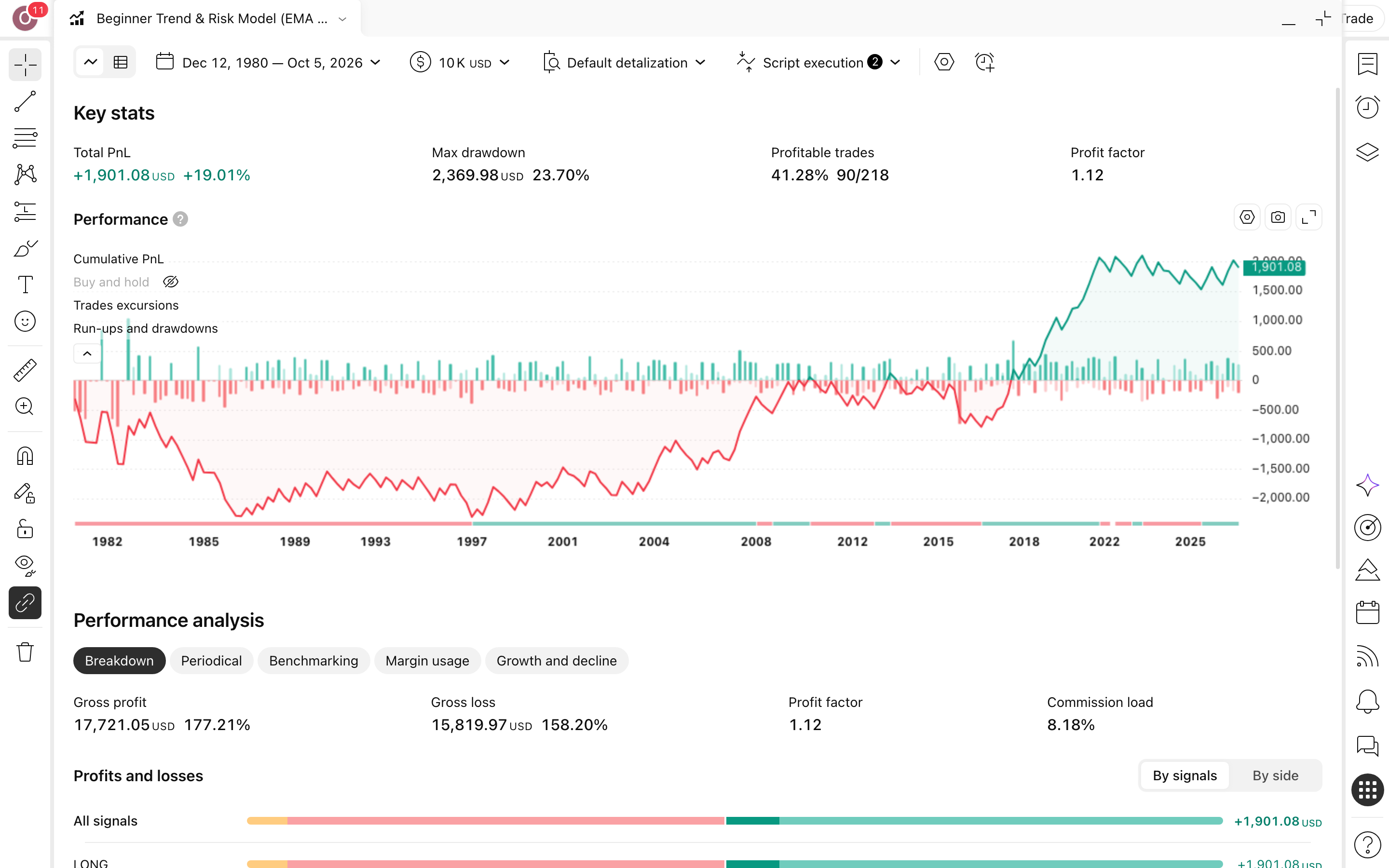Open the date range dropdown
1389x868 pixels.
[269, 63]
